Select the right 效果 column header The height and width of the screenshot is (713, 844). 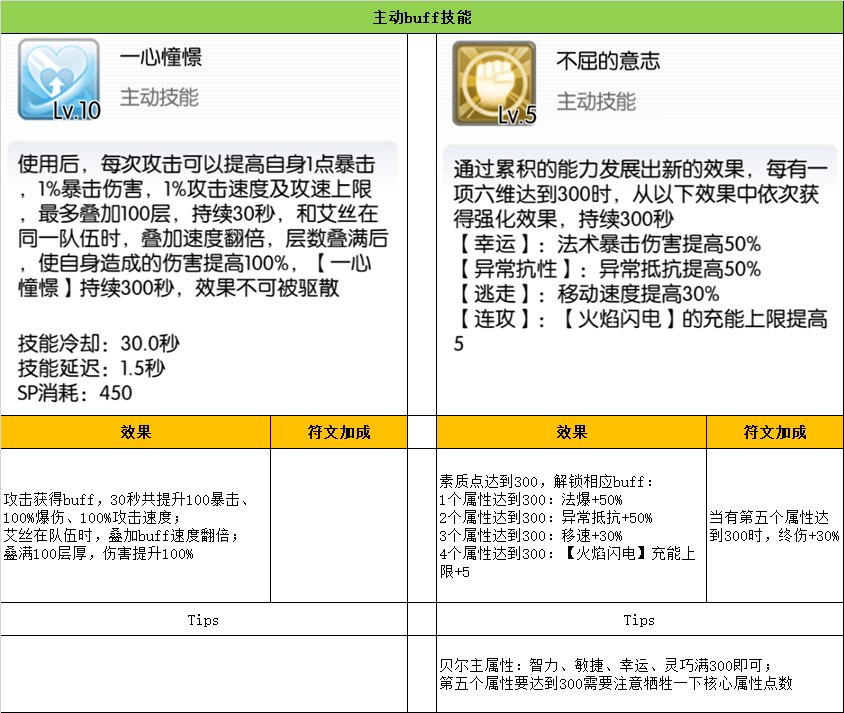pos(572,432)
